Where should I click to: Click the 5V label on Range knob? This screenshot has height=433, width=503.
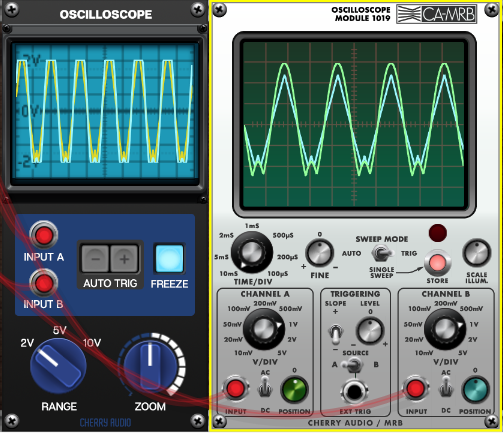(60, 330)
